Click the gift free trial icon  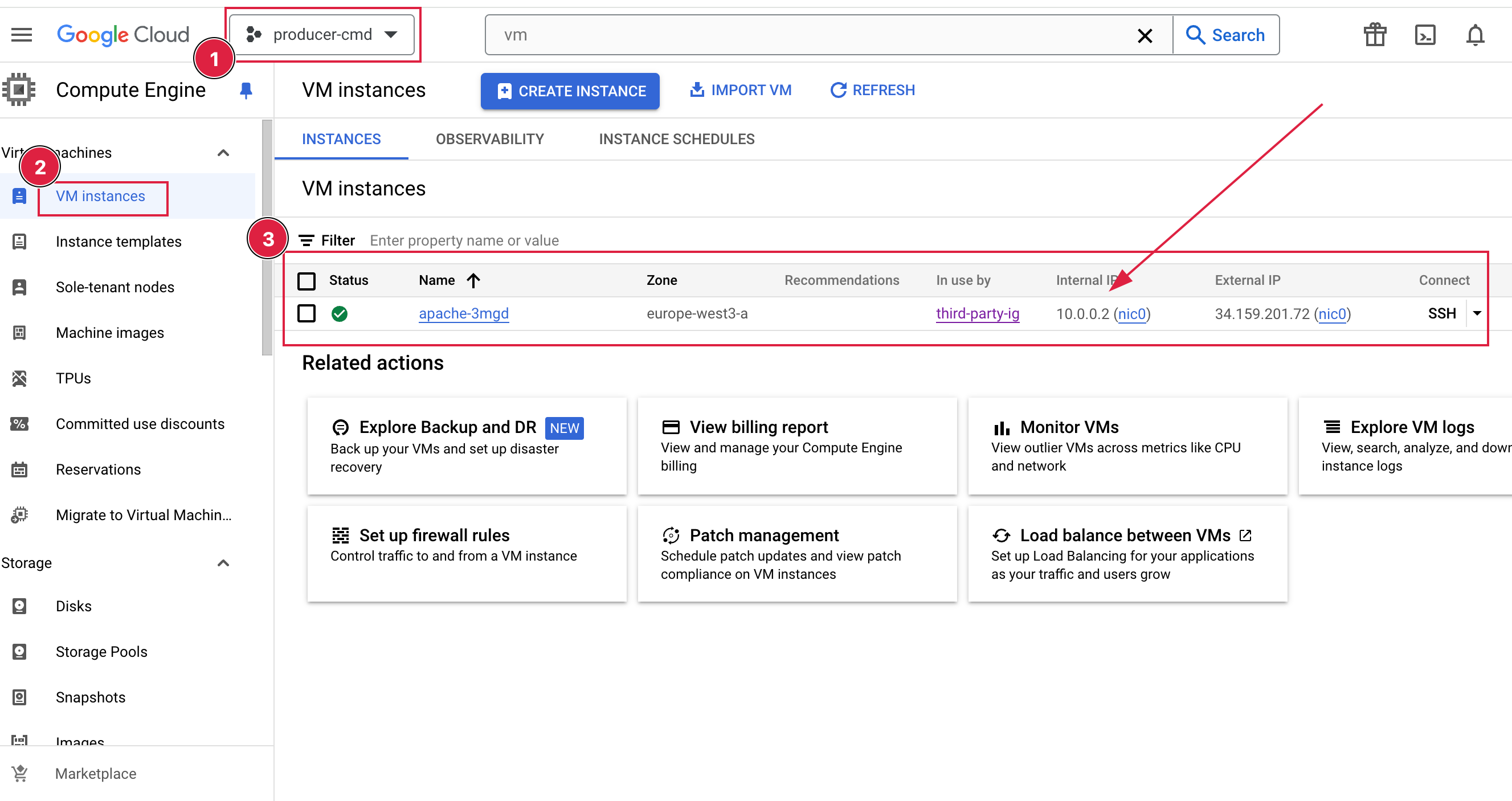click(x=1374, y=35)
